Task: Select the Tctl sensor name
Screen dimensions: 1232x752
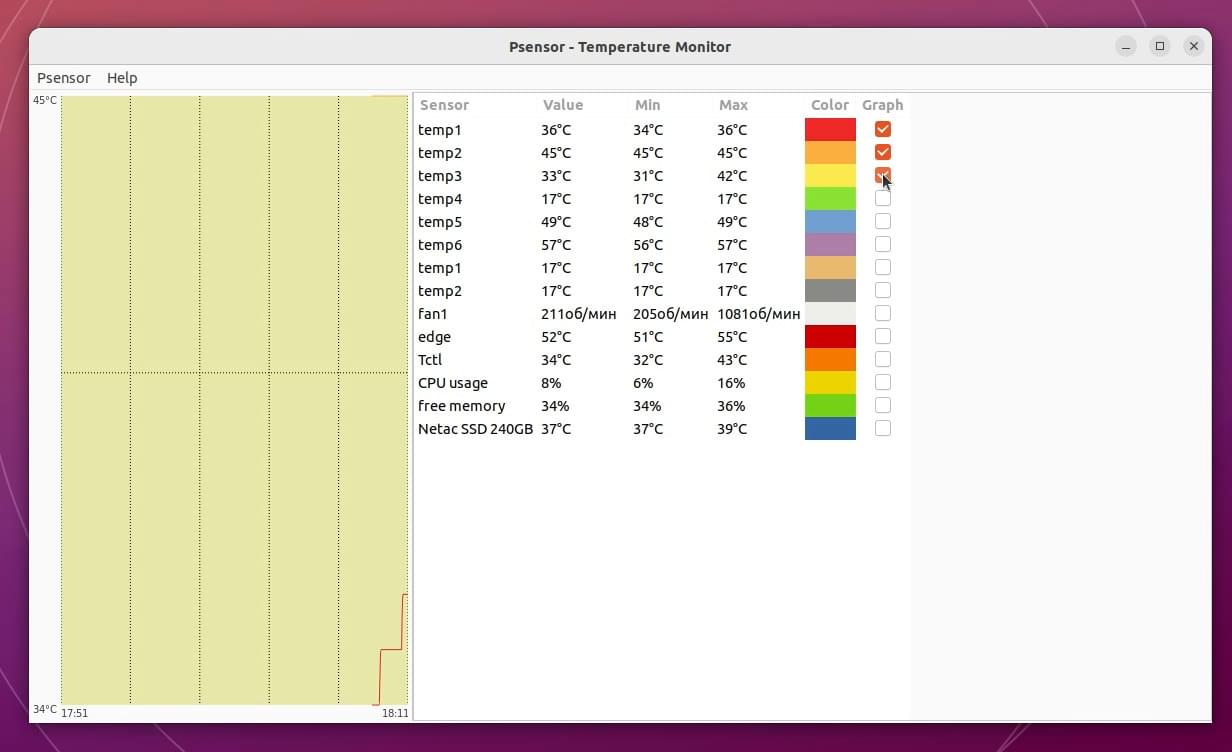Action: pyautogui.click(x=430, y=360)
